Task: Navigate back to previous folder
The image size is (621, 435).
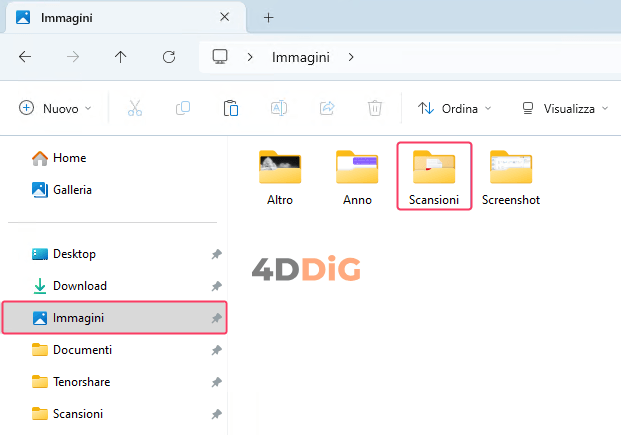Action: pos(25,57)
